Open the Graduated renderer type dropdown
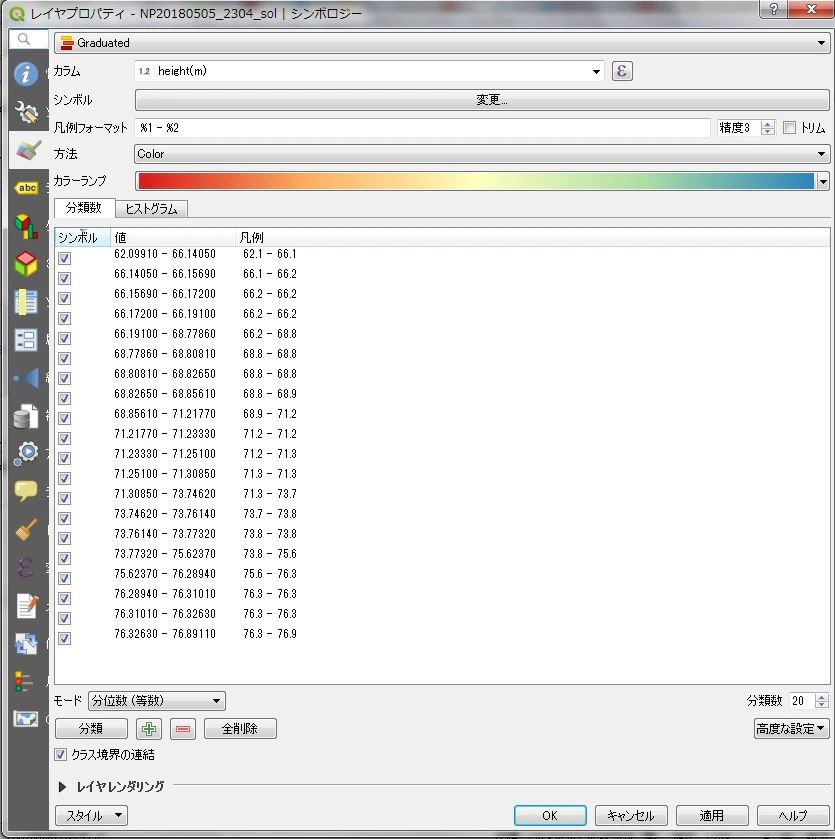The height and width of the screenshot is (839, 835). tap(442, 43)
